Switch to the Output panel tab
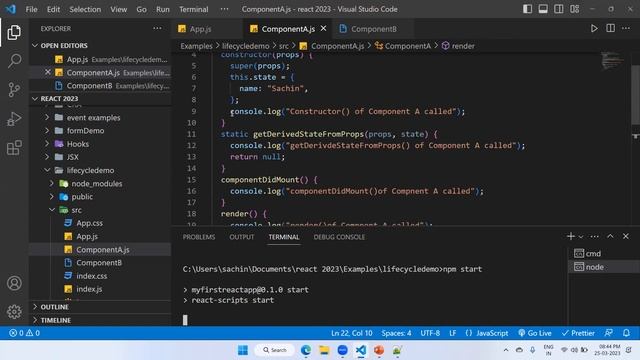Image resolution: width=640 pixels, height=360 pixels. (x=242, y=237)
